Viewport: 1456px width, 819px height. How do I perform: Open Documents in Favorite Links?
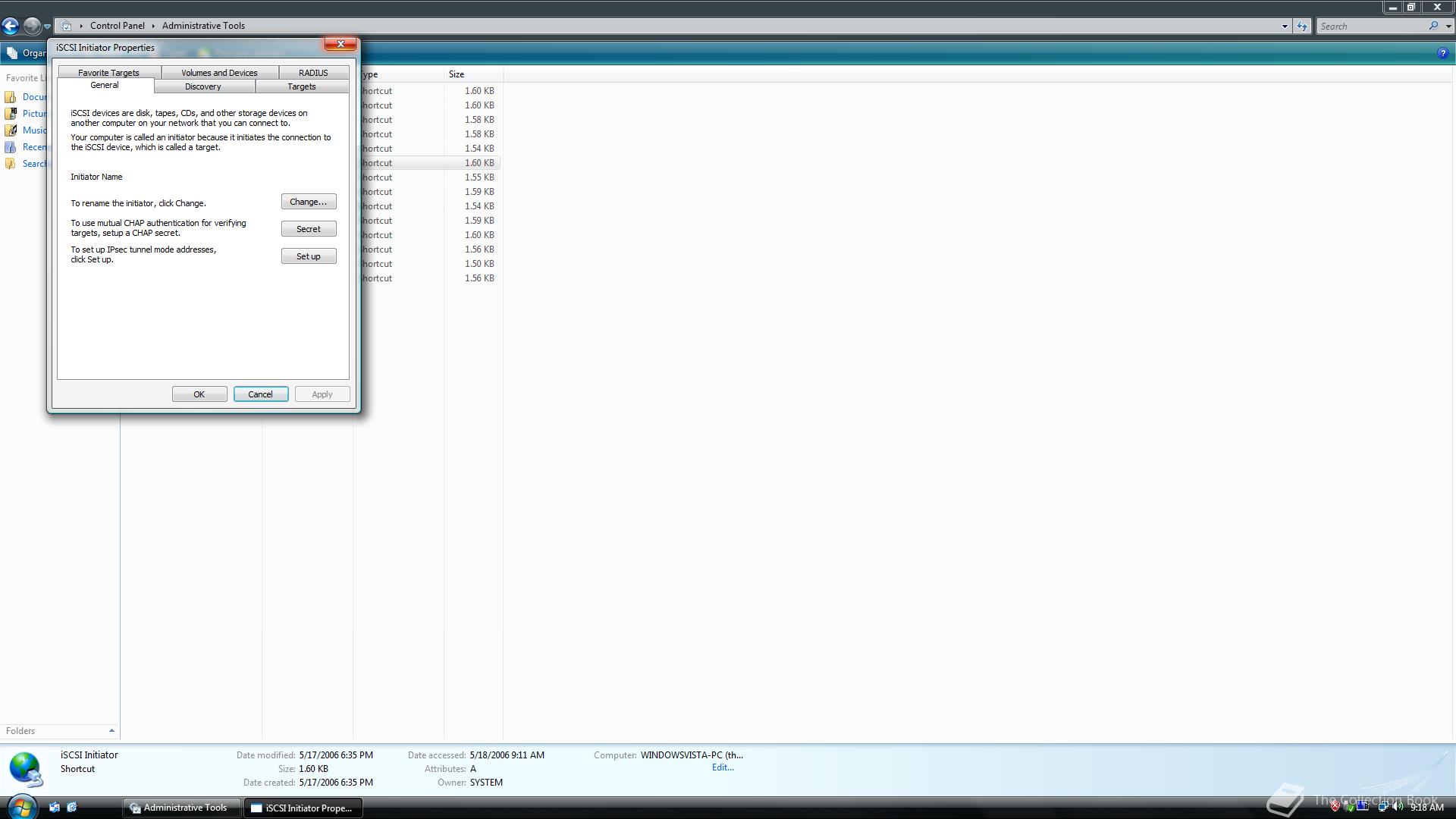[x=26, y=97]
